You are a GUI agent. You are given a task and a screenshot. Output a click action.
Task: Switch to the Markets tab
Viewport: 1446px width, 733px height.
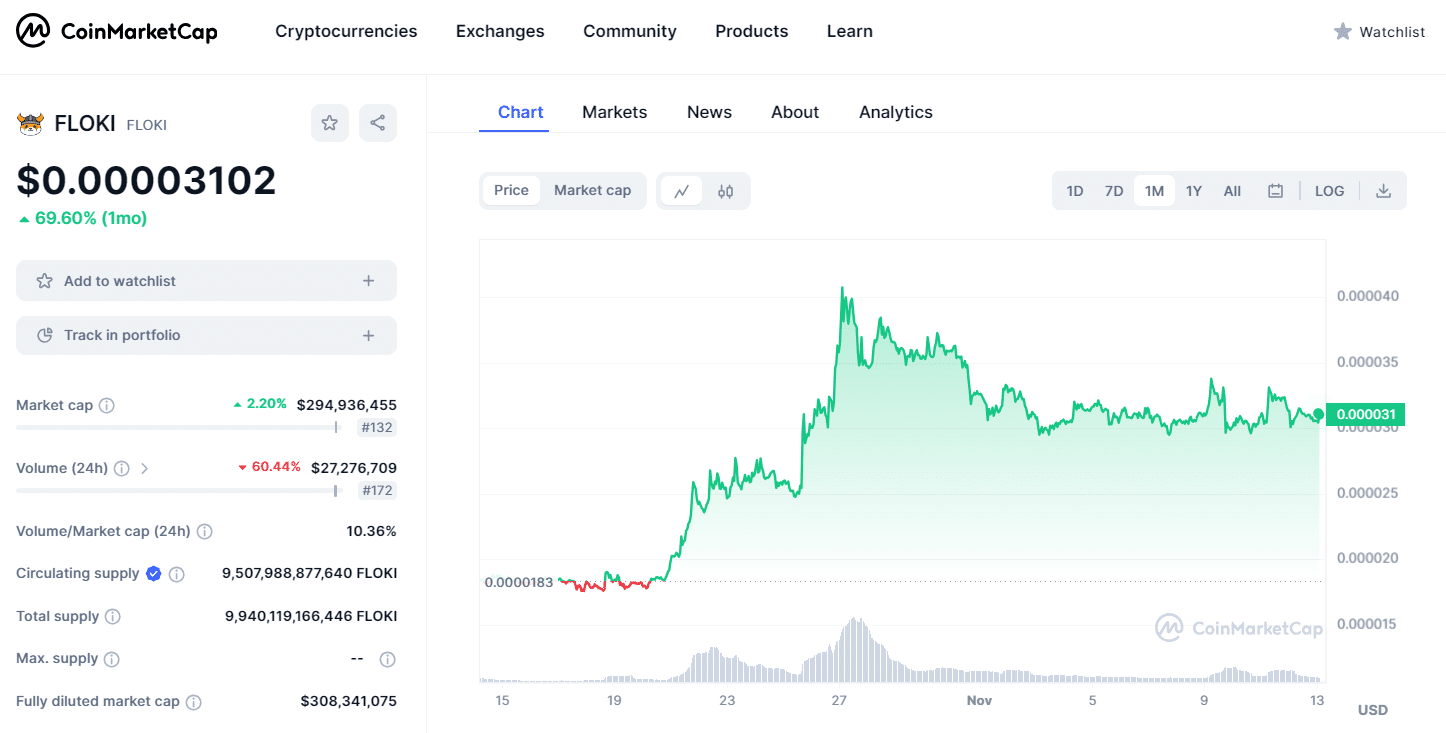click(x=615, y=112)
